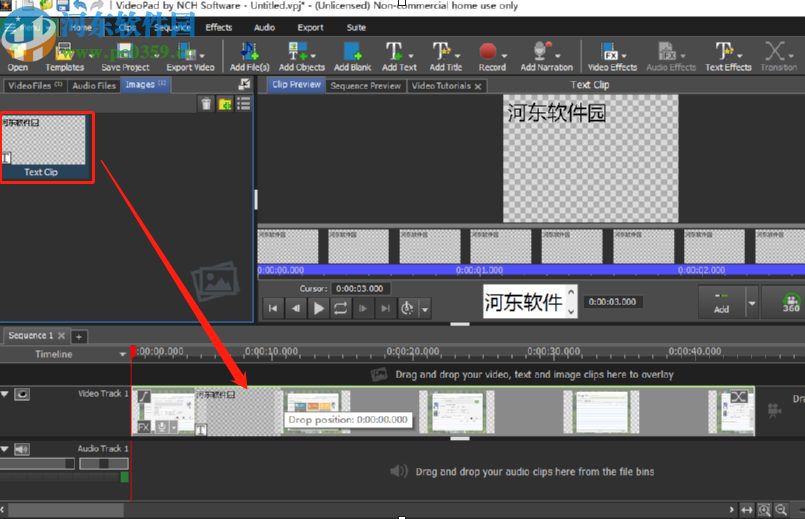Play the clip preview

318,308
